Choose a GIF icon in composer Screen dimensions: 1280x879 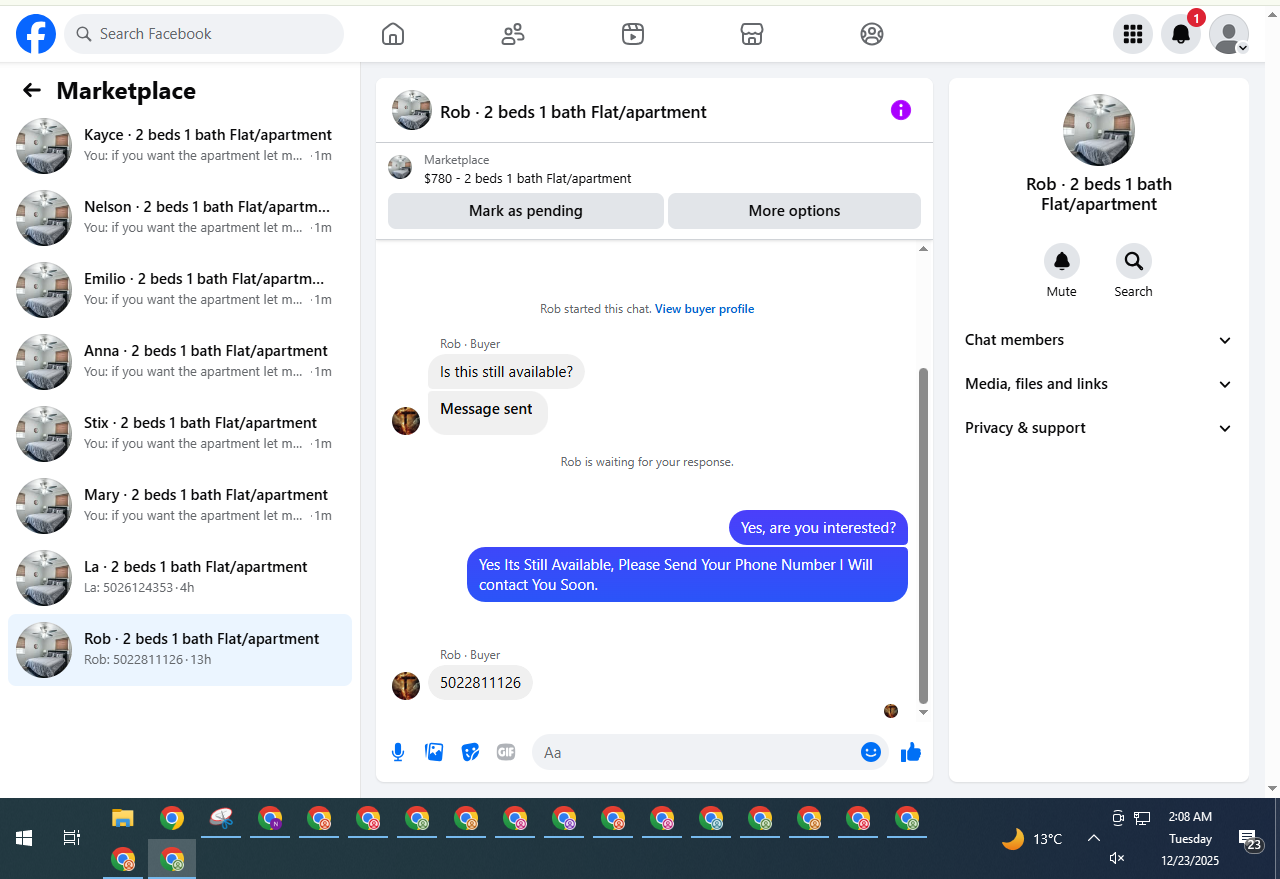point(506,752)
